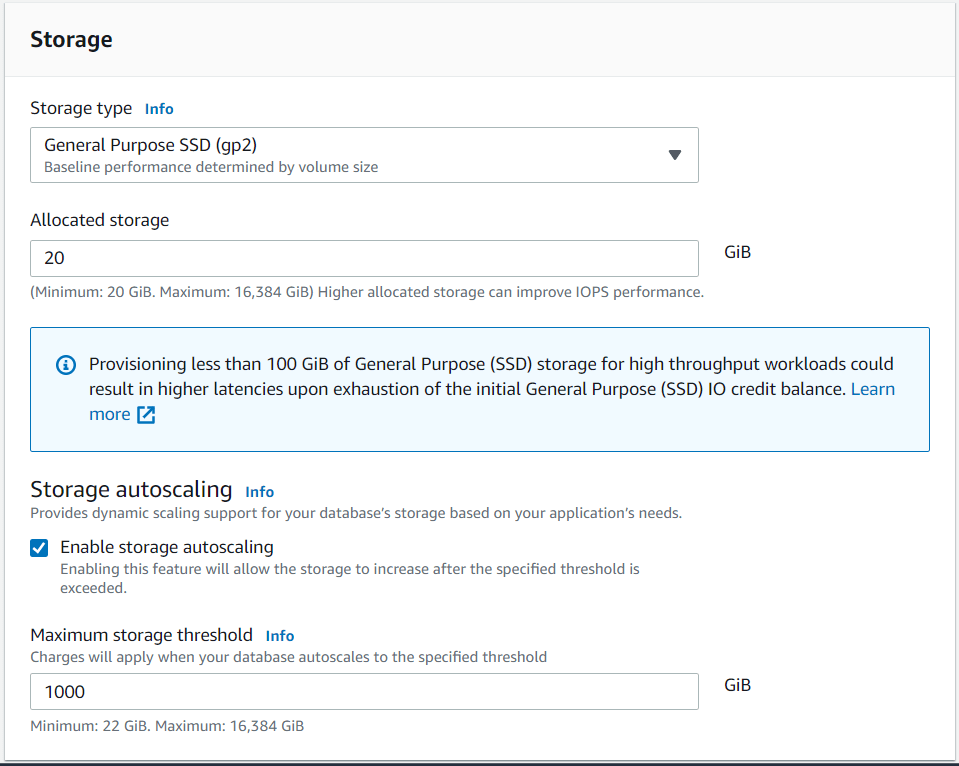The width and height of the screenshot is (959, 766).
Task: Open Info next to Storage type
Action: (x=159, y=109)
